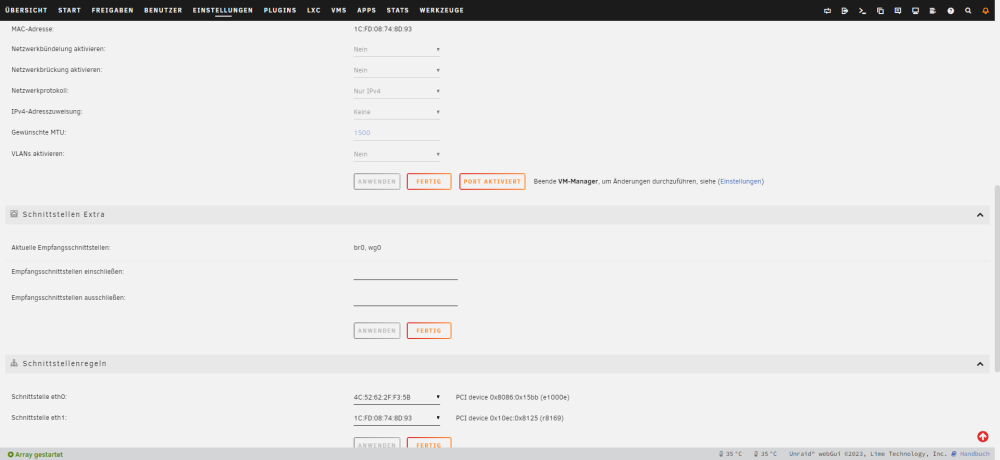Viewport: 1000px width, 460px height.
Task: Open the feedback speech-bubble icon
Action: coord(898,11)
